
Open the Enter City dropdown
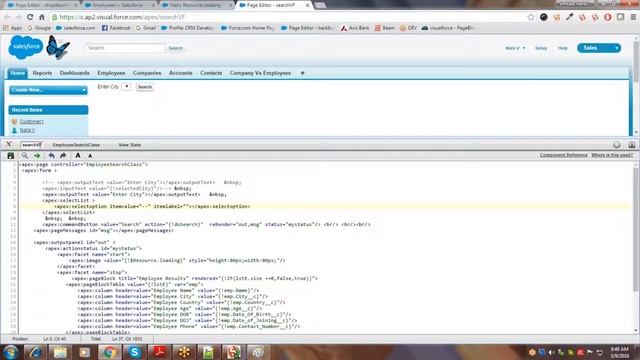[x=127, y=87]
